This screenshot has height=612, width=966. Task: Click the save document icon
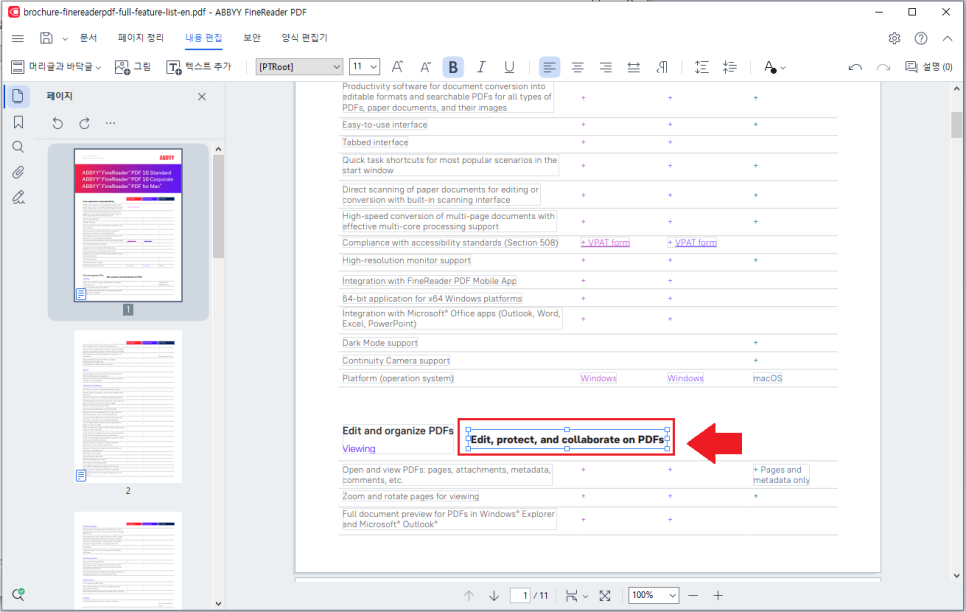[46, 38]
